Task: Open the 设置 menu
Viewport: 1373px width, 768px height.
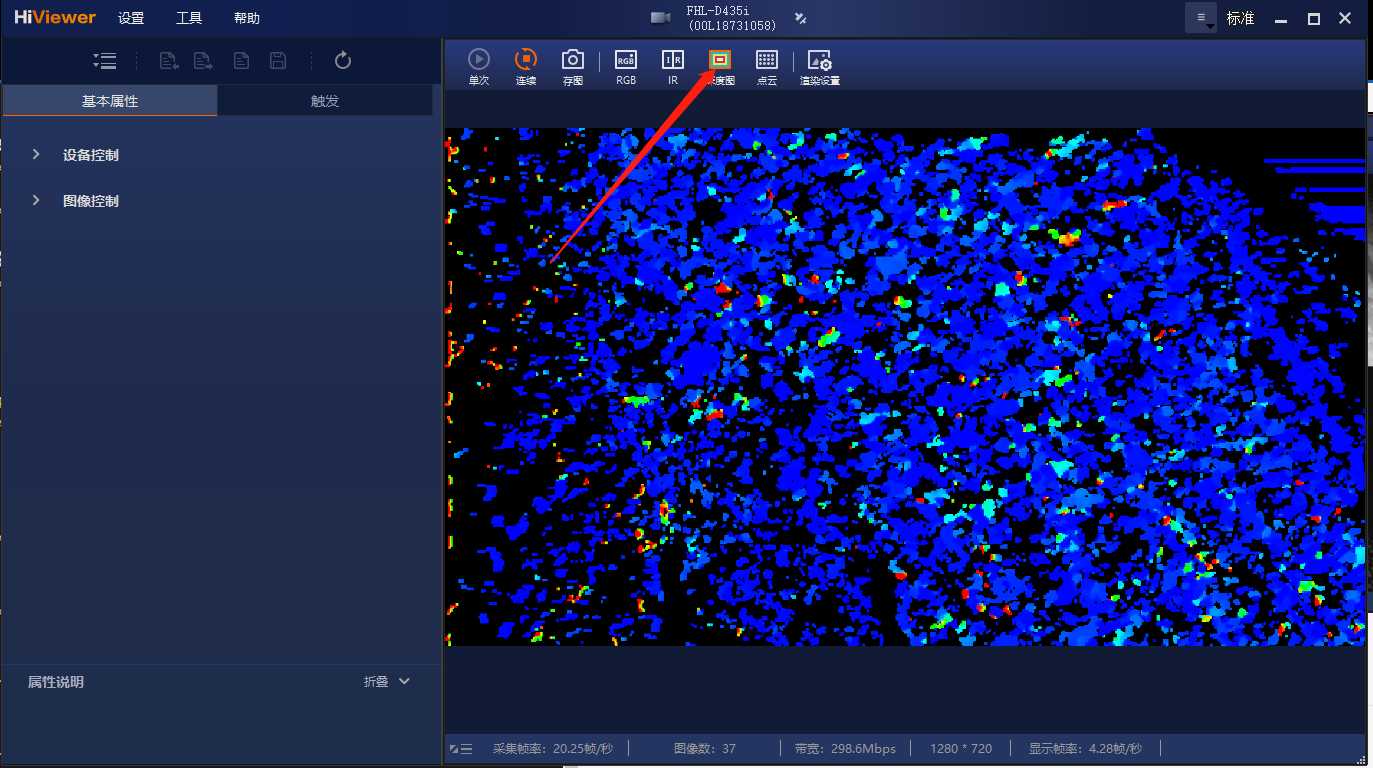Action: 131,18
